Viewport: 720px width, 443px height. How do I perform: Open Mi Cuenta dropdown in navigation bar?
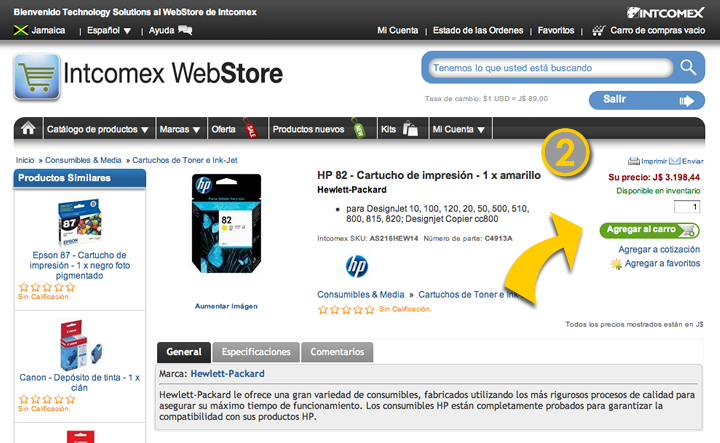458,130
